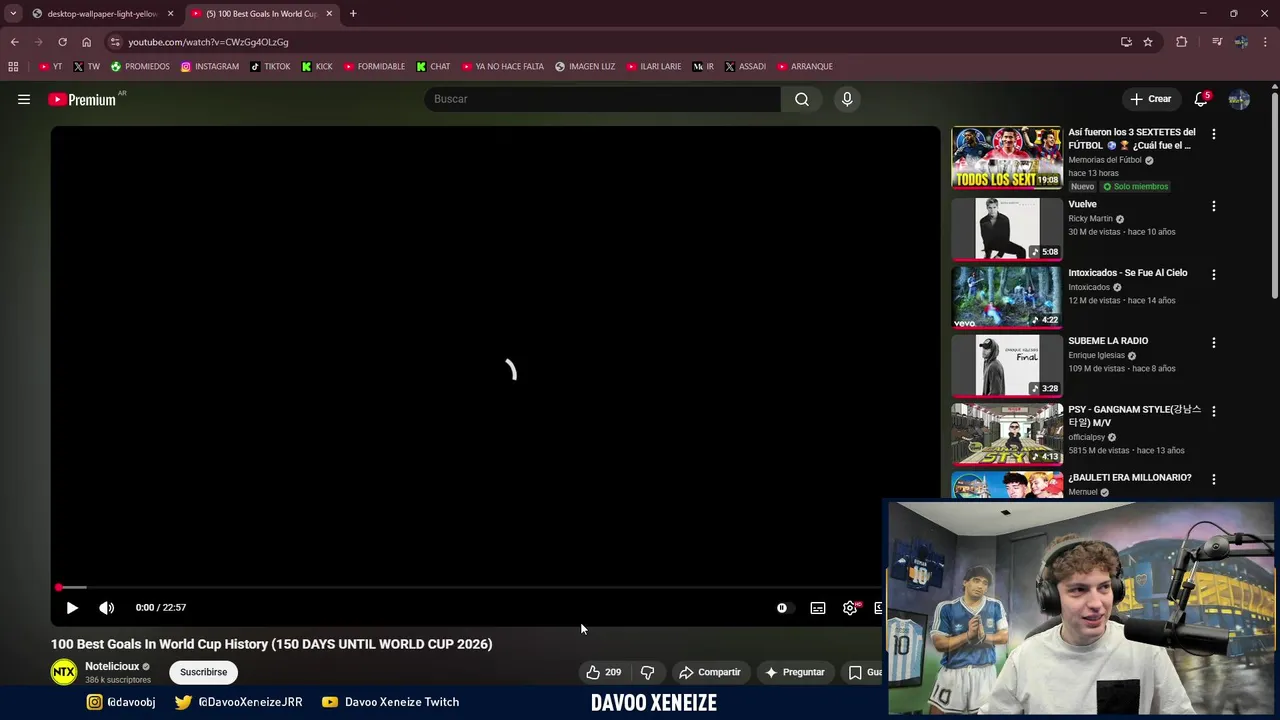The image size is (1280, 720).
Task: Go to YouTube Premium home logo
Action: 83,99
